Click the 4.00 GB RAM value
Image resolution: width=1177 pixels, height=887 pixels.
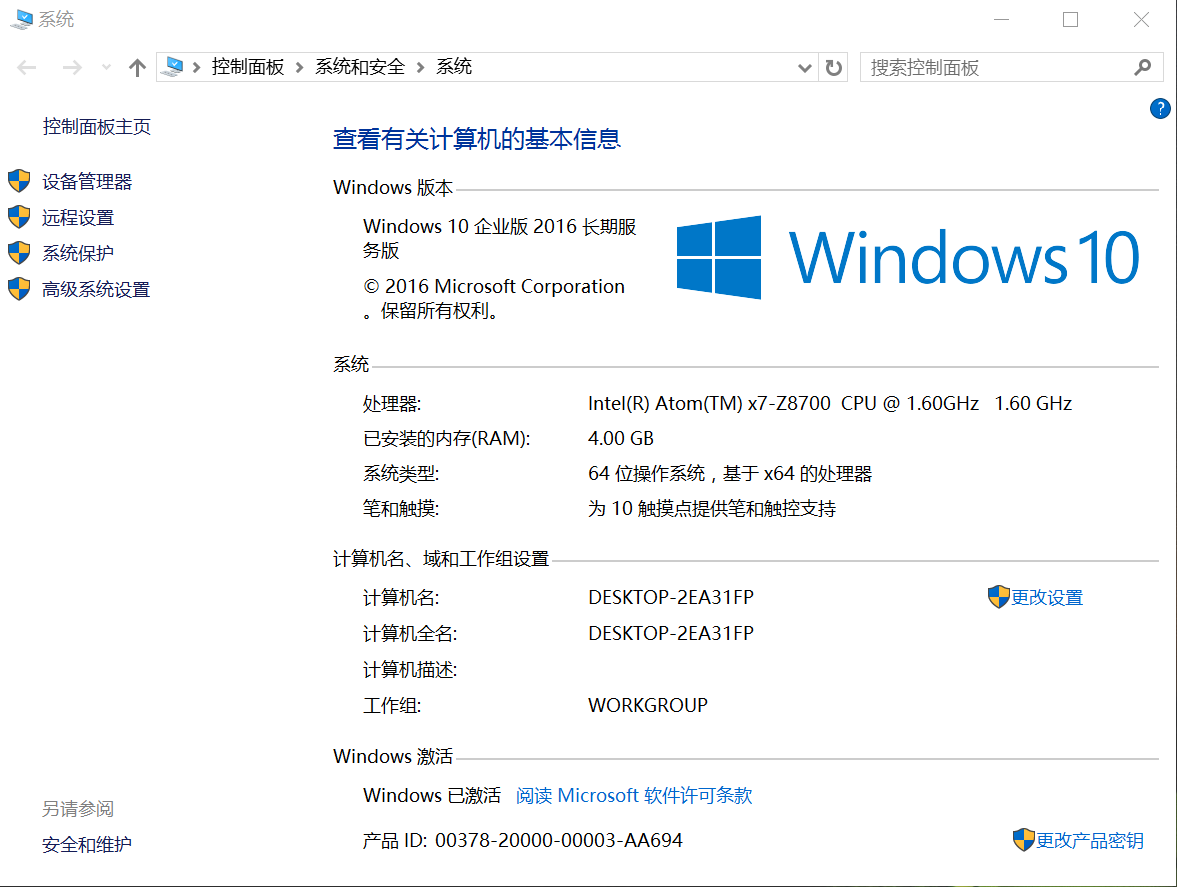621,438
